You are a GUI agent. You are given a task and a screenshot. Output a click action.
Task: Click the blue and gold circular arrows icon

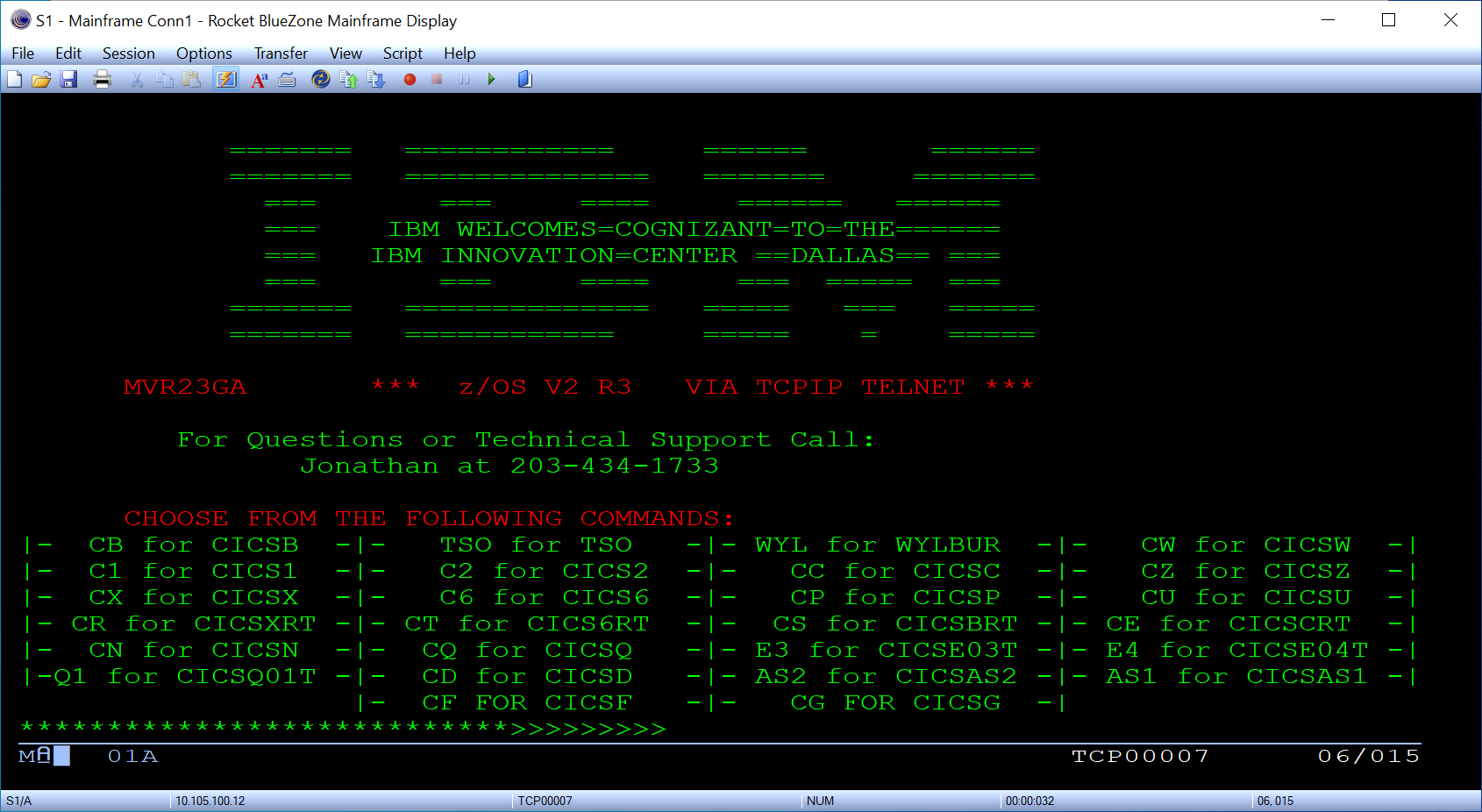tap(321, 80)
